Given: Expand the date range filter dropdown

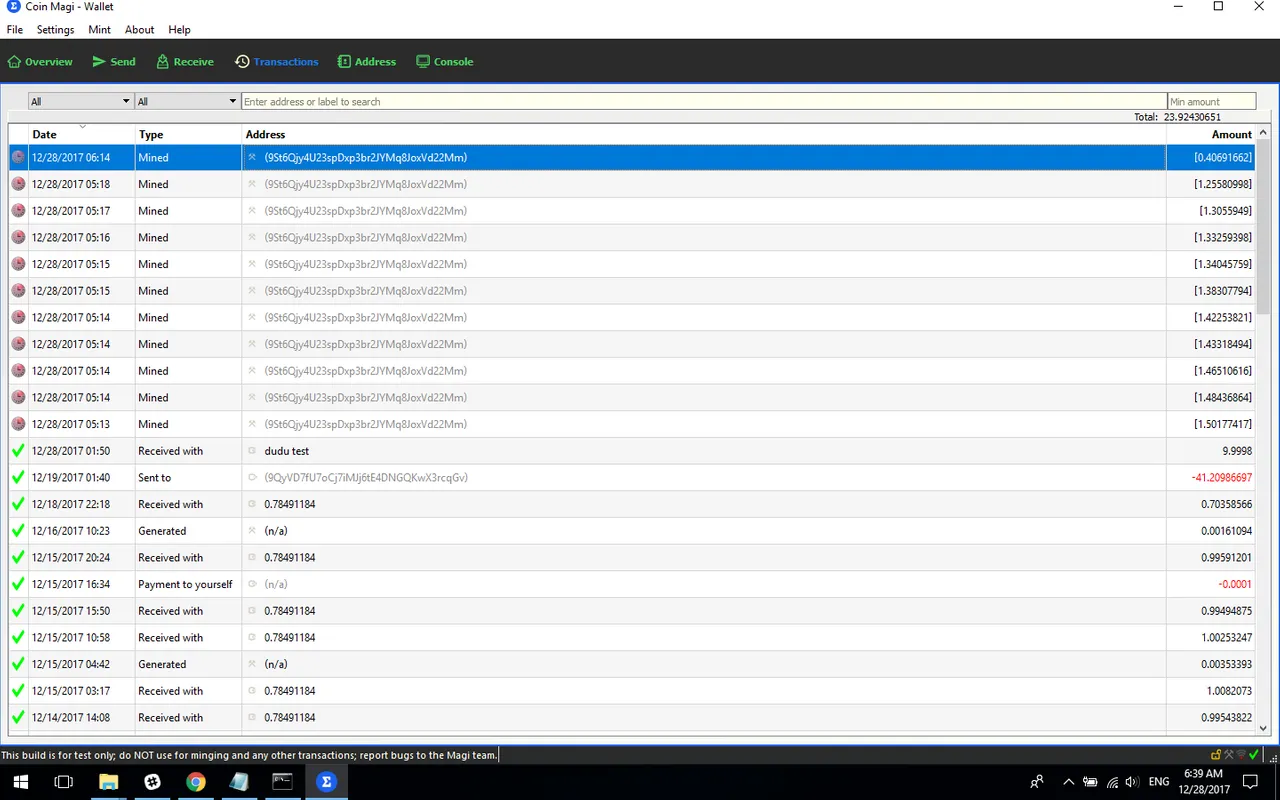Looking at the screenshot, I should pyautogui.click(x=80, y=101).
